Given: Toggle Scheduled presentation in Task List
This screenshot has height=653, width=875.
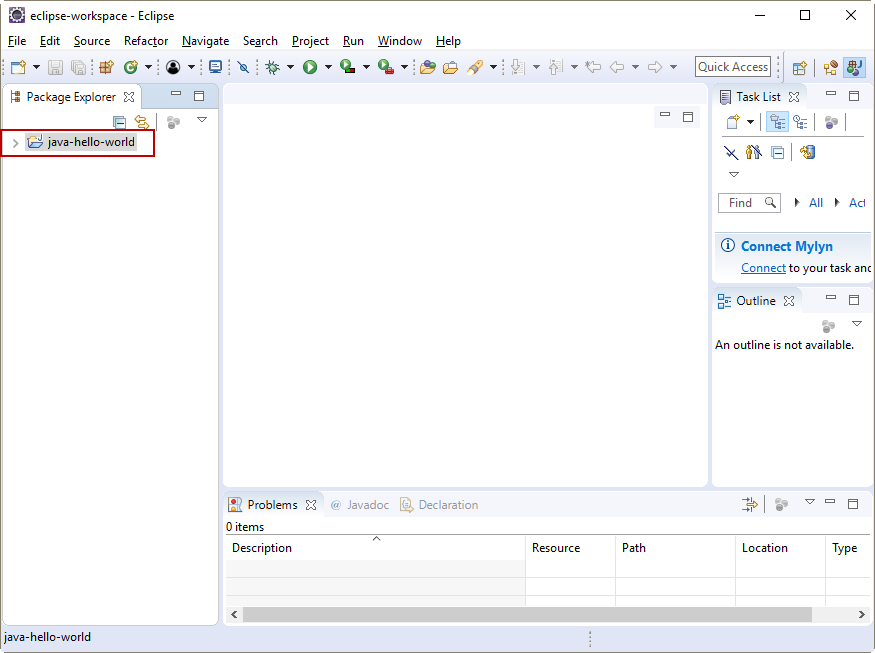Looking at the screenshot, I should (800, 122).
